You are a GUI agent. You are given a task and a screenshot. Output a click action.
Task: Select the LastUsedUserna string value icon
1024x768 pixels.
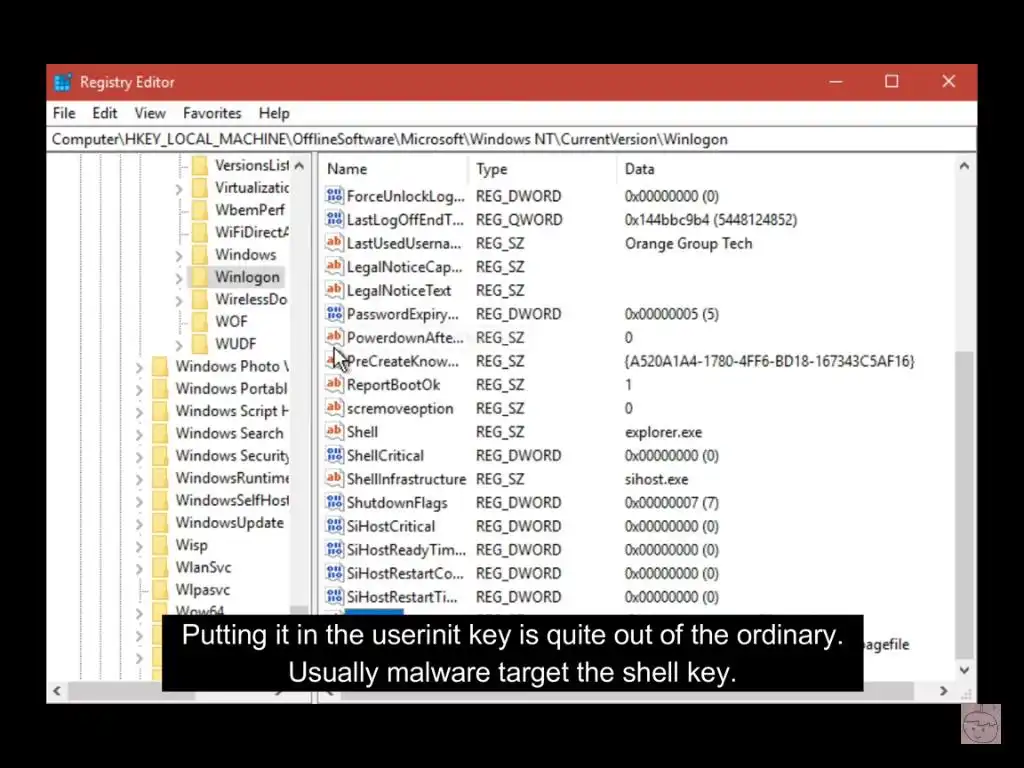(x=334, y=242)
